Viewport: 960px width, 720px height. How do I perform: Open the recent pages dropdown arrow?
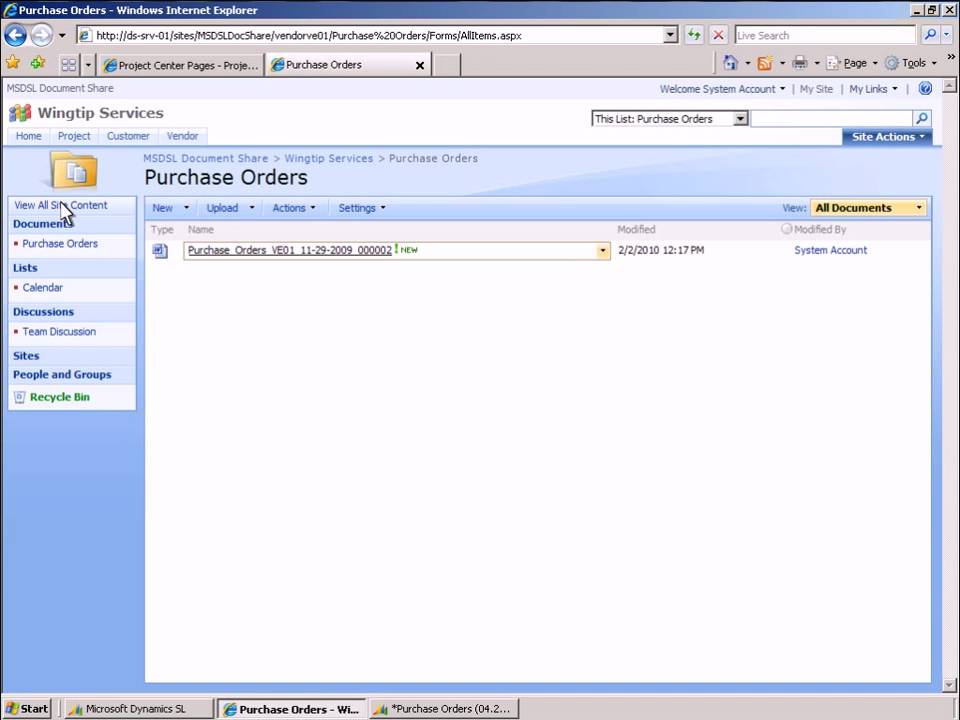[x=62, y=36]
